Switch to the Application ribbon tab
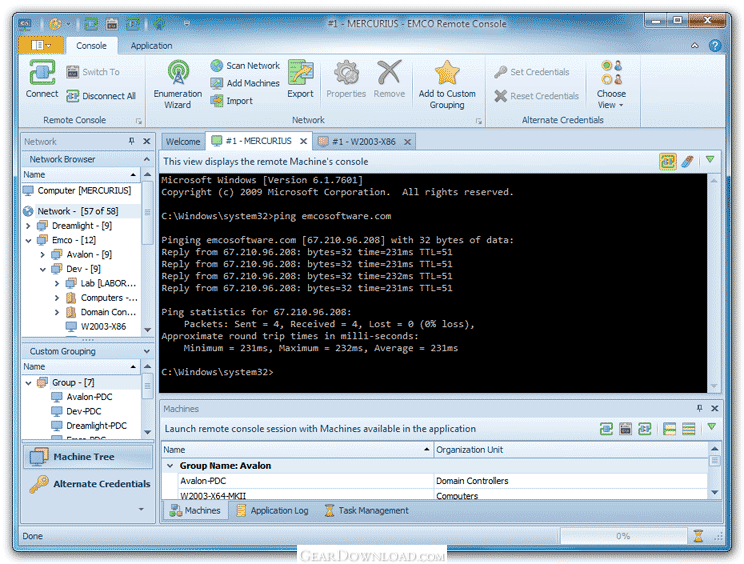Image resolution: width=744 pixels, height=564 pixels. click(x=151, y=46)
